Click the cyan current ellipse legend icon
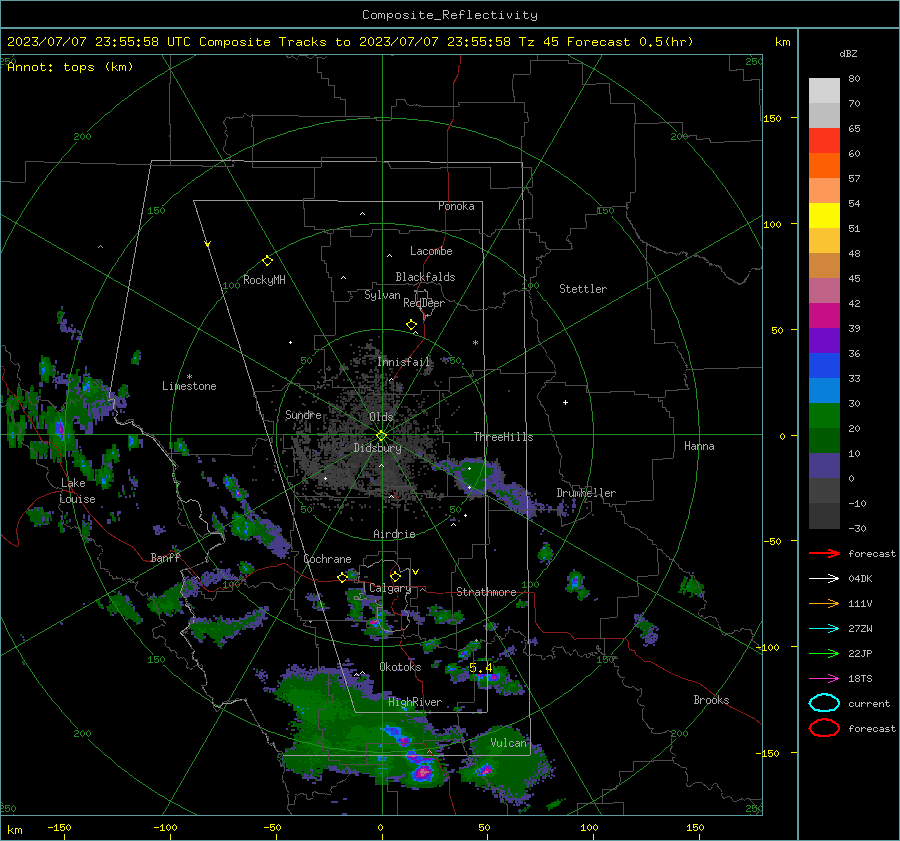Screen dimensions: 900x841 click(824, 703)
